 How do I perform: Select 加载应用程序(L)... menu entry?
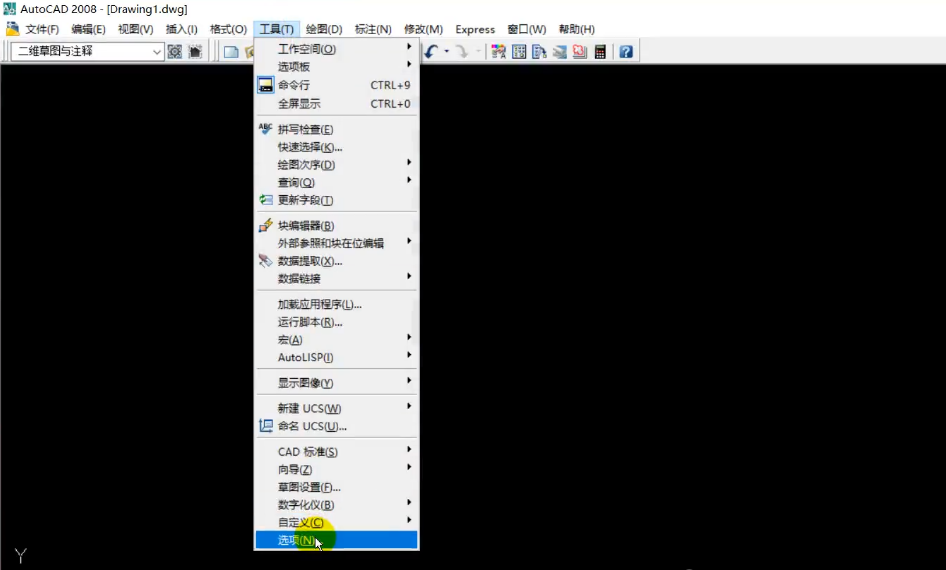click(336, 305)
